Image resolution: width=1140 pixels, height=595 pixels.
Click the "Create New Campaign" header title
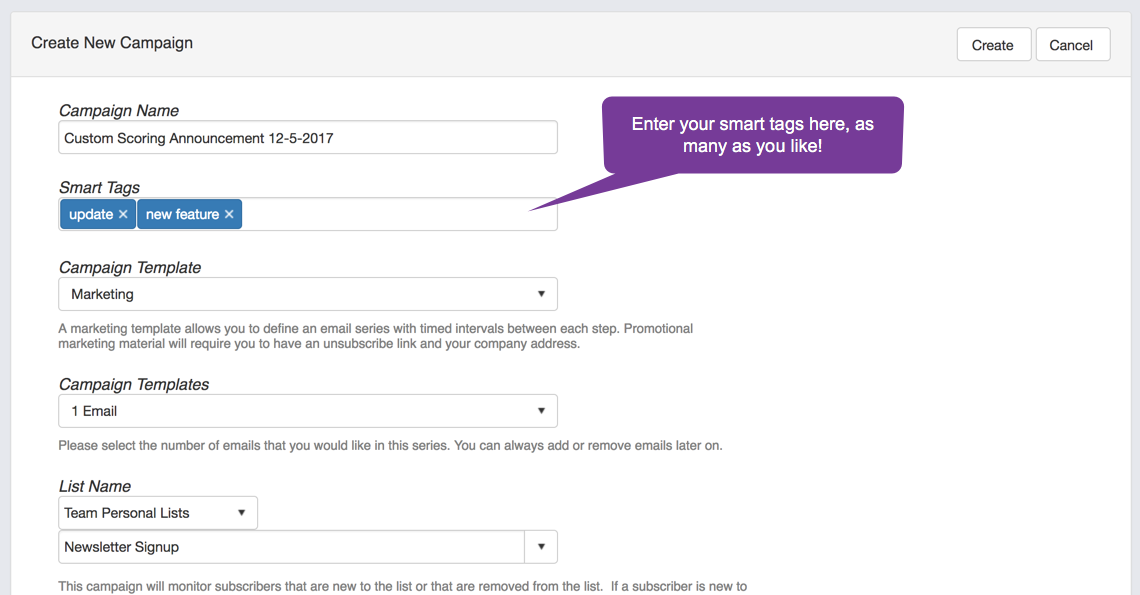(112, 43)
